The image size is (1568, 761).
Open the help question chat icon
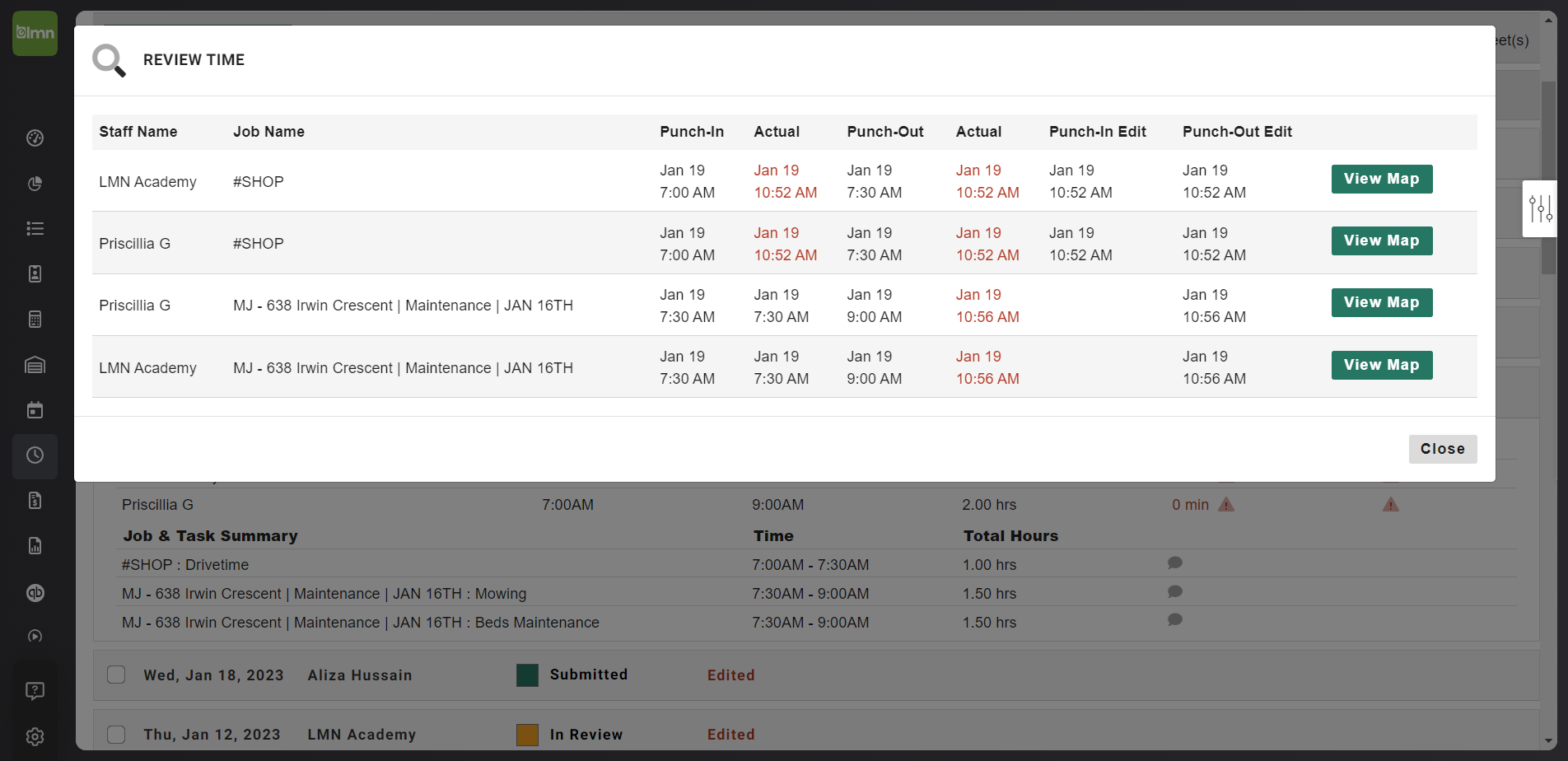[35, 690]
